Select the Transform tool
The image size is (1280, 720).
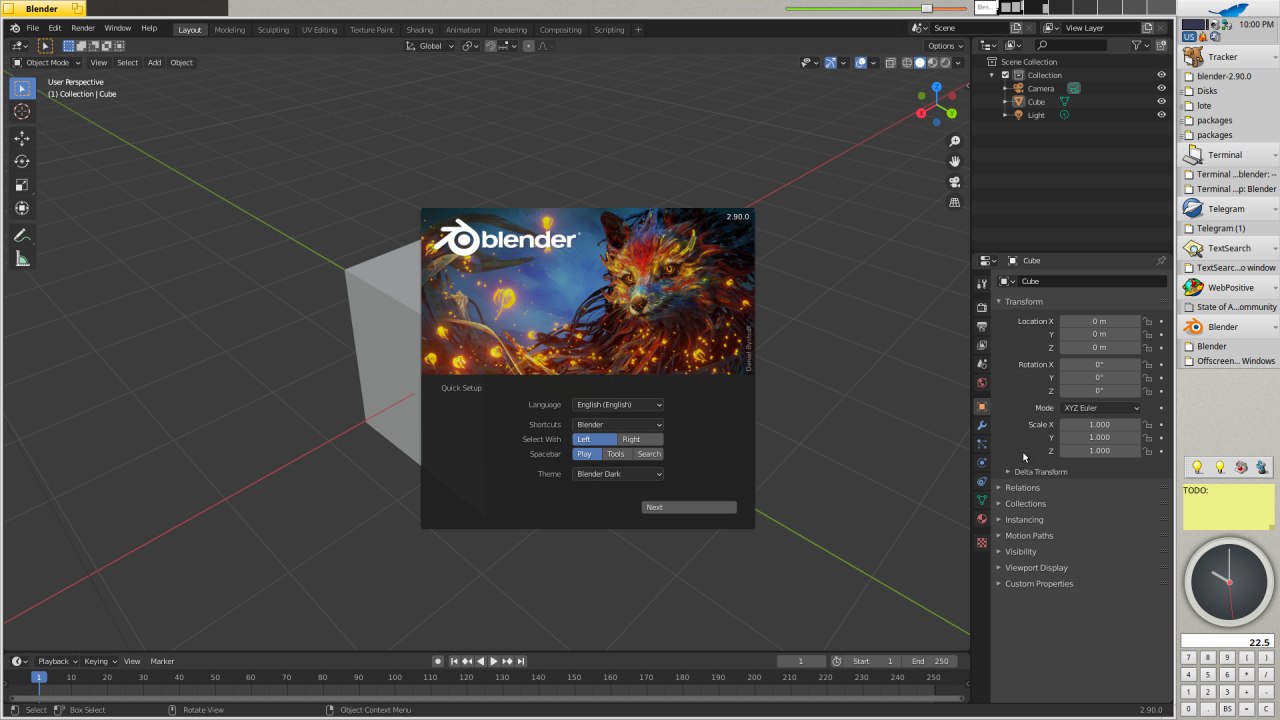(22, 208)
